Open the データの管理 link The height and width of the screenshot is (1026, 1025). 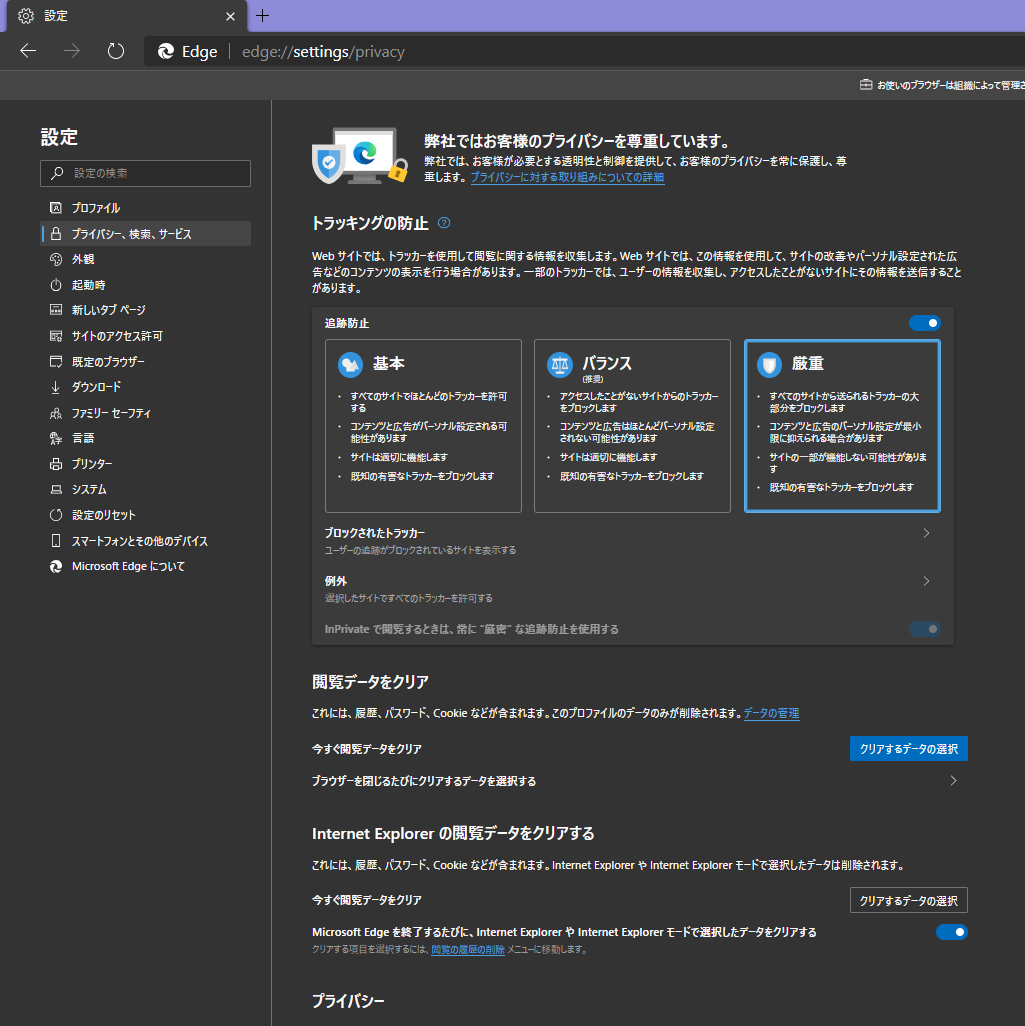(772, 713)
